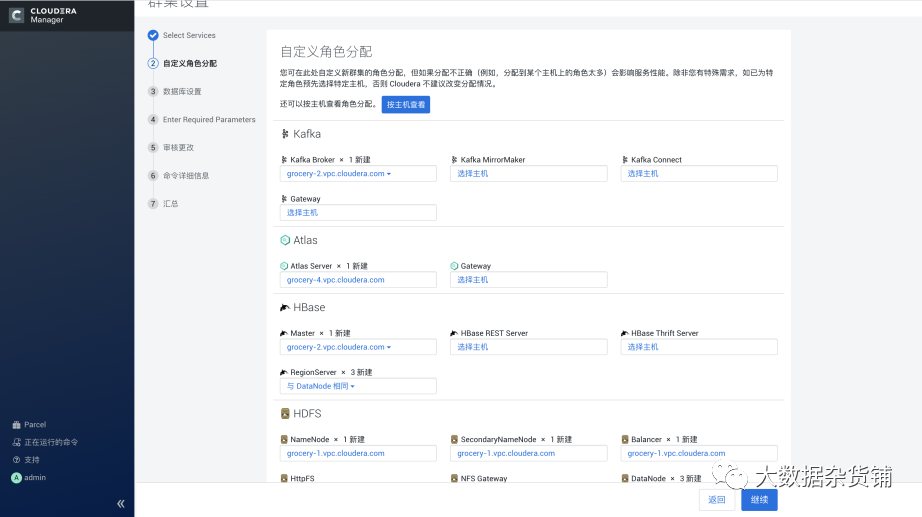The height and width of the screenshot is (517, 922).
Task: Select step 3 数据库设置
Action: tap(182, 92)
